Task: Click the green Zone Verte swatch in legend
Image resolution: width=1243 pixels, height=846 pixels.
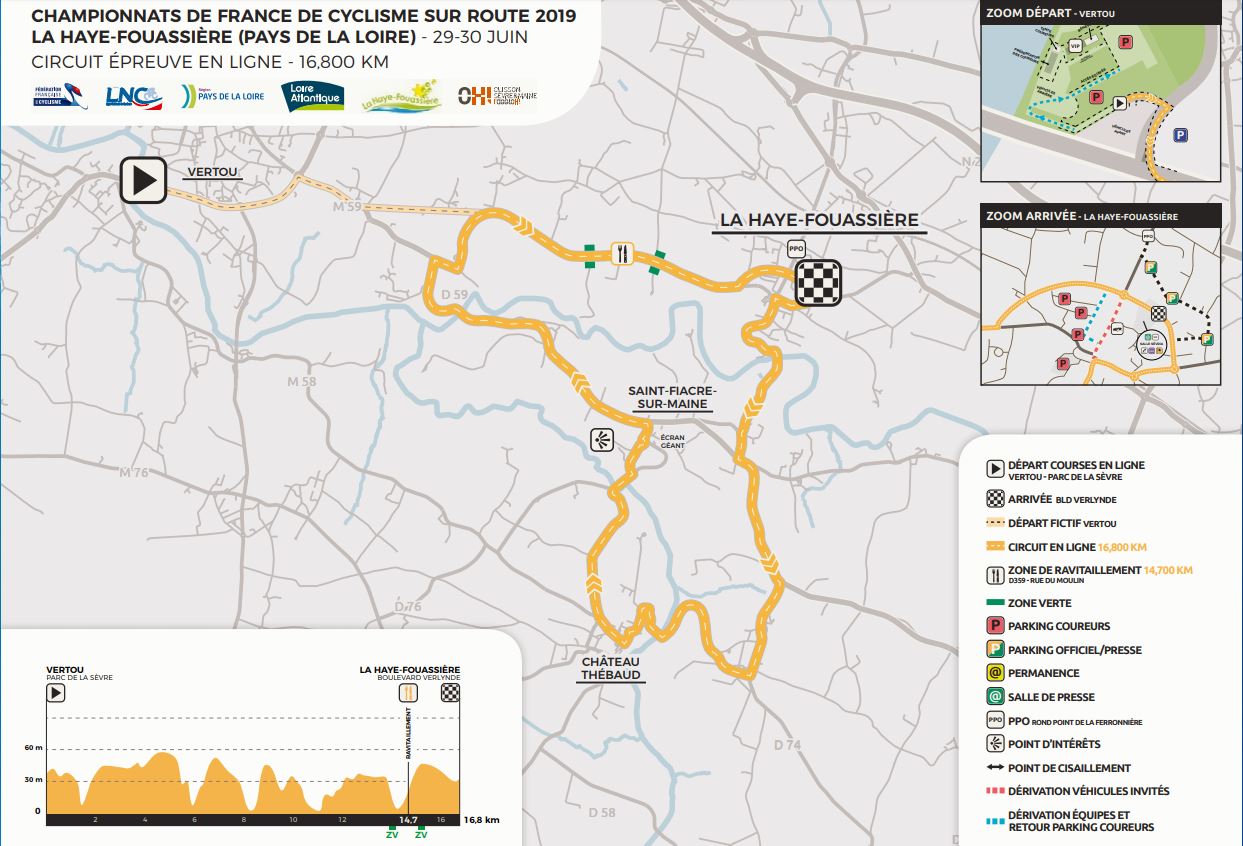Action: point(996,603)
